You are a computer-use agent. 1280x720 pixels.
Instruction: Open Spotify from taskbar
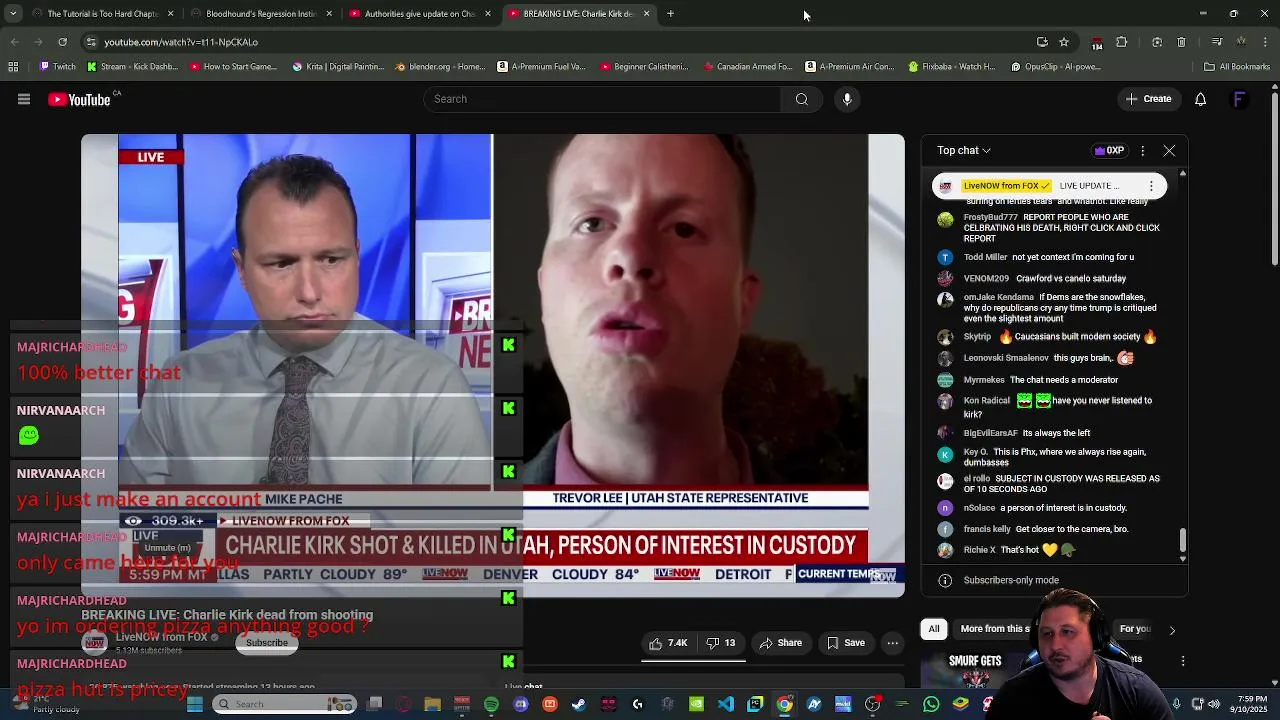491,705
